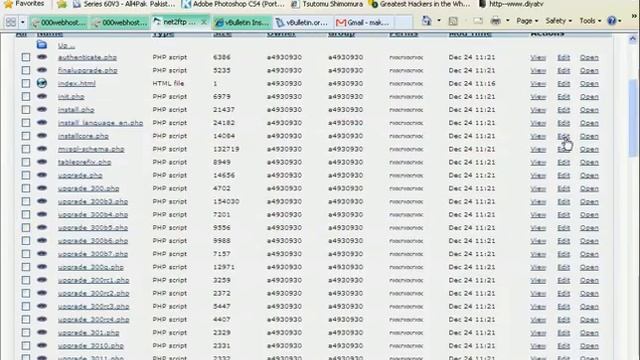Click the blank New Tab button
The width and height of the screenshot is (640, 360).
coord(403,22)
